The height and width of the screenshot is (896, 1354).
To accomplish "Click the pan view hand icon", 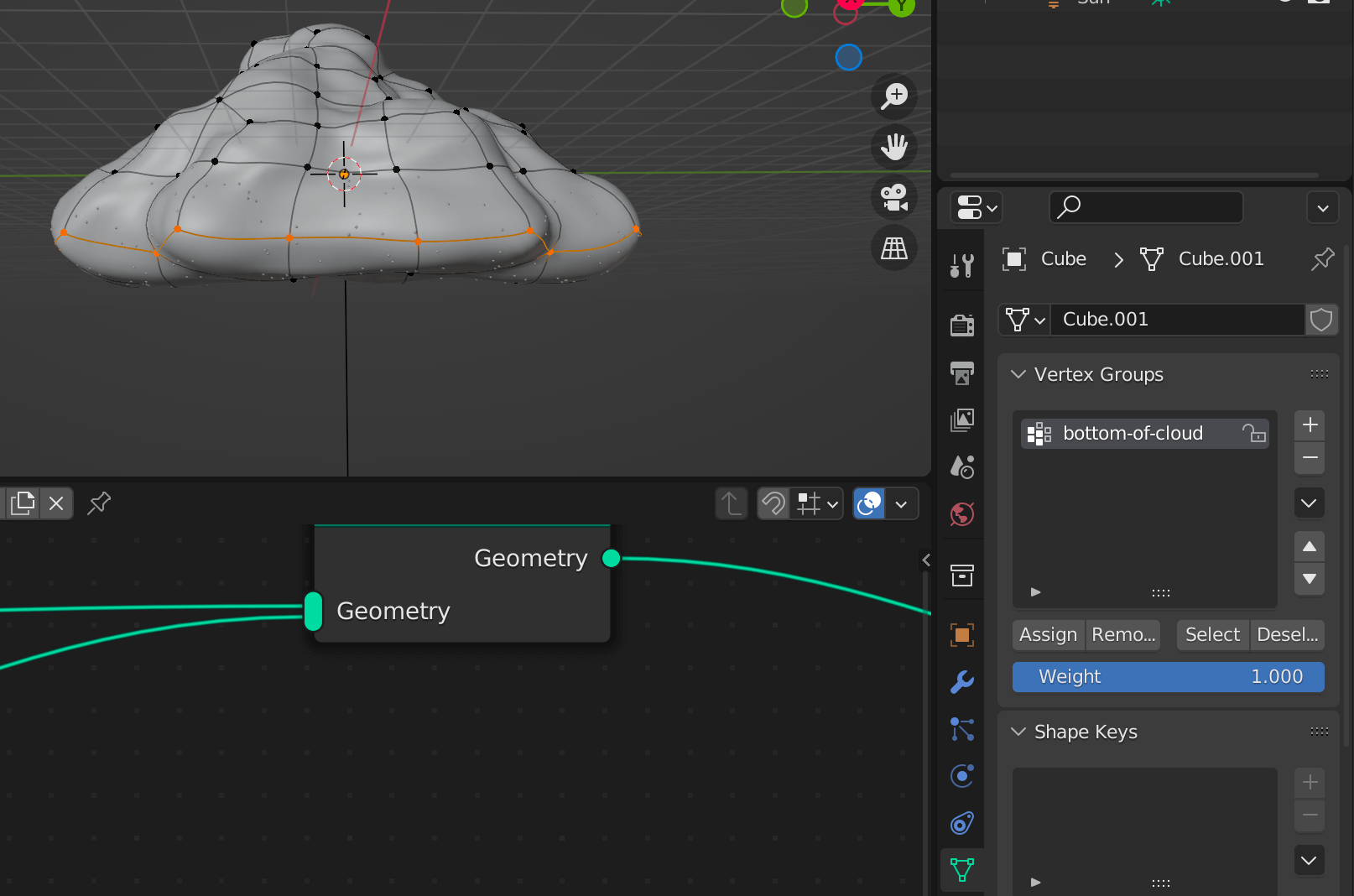I will coord(894,147).
